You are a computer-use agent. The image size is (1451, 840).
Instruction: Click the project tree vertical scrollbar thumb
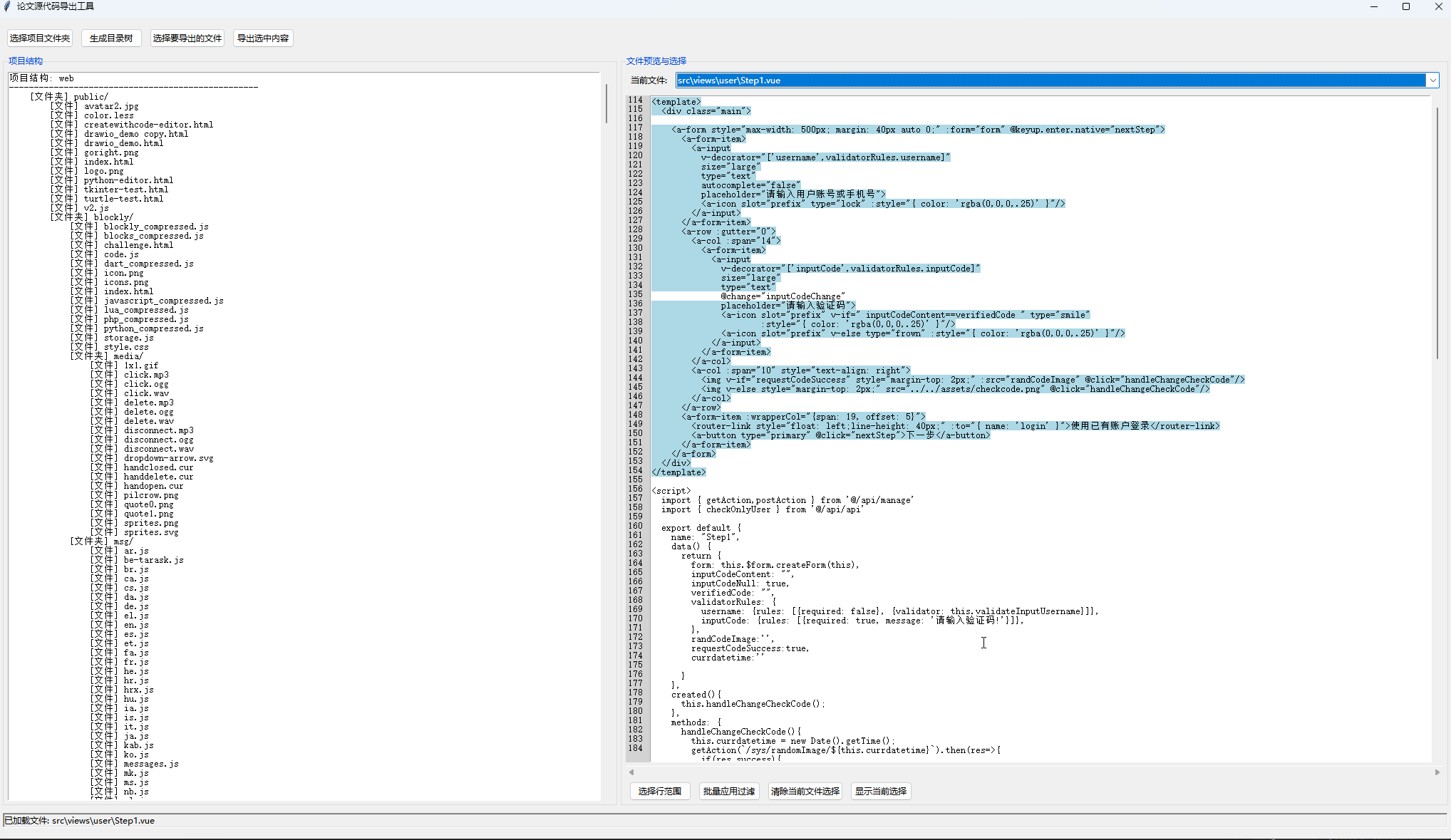click(606, 104)
